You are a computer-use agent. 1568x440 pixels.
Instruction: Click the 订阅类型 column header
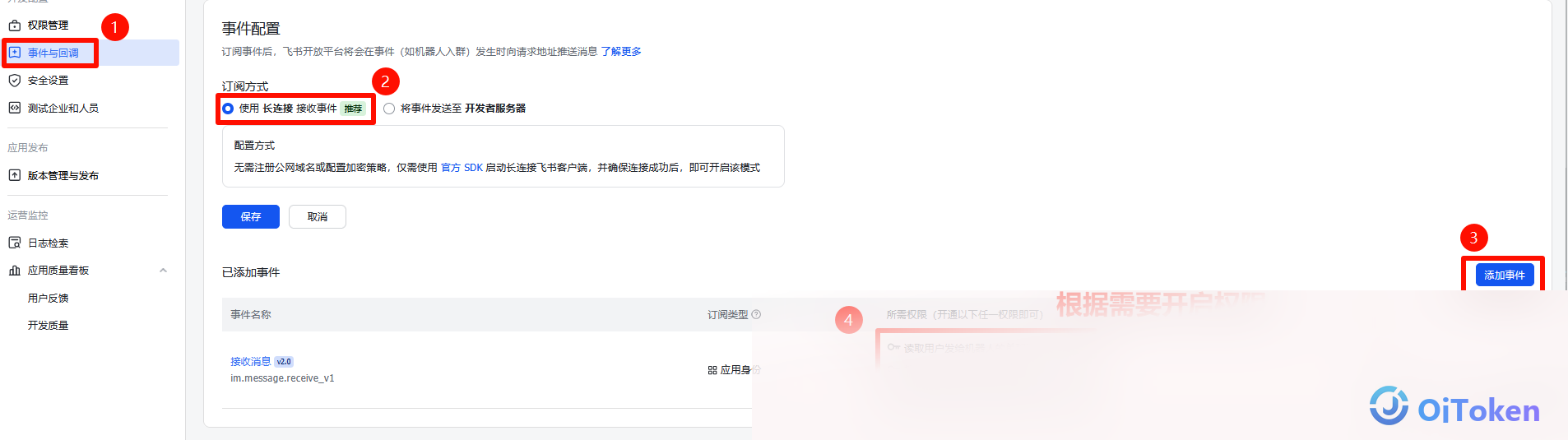tap(728, 314)
